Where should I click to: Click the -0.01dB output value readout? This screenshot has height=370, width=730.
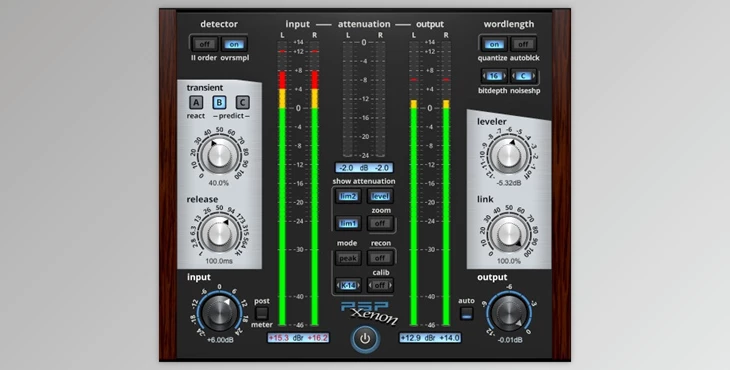(x=510, y=340)
